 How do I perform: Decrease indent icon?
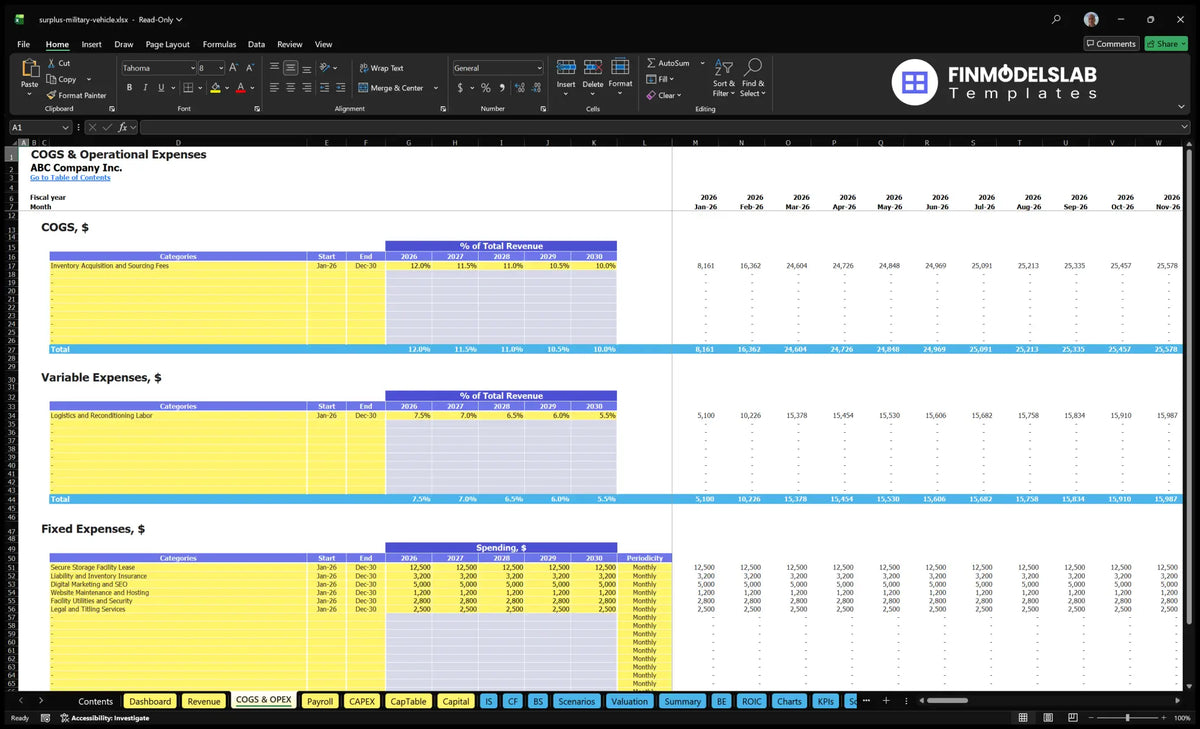(x=325, y=88)
